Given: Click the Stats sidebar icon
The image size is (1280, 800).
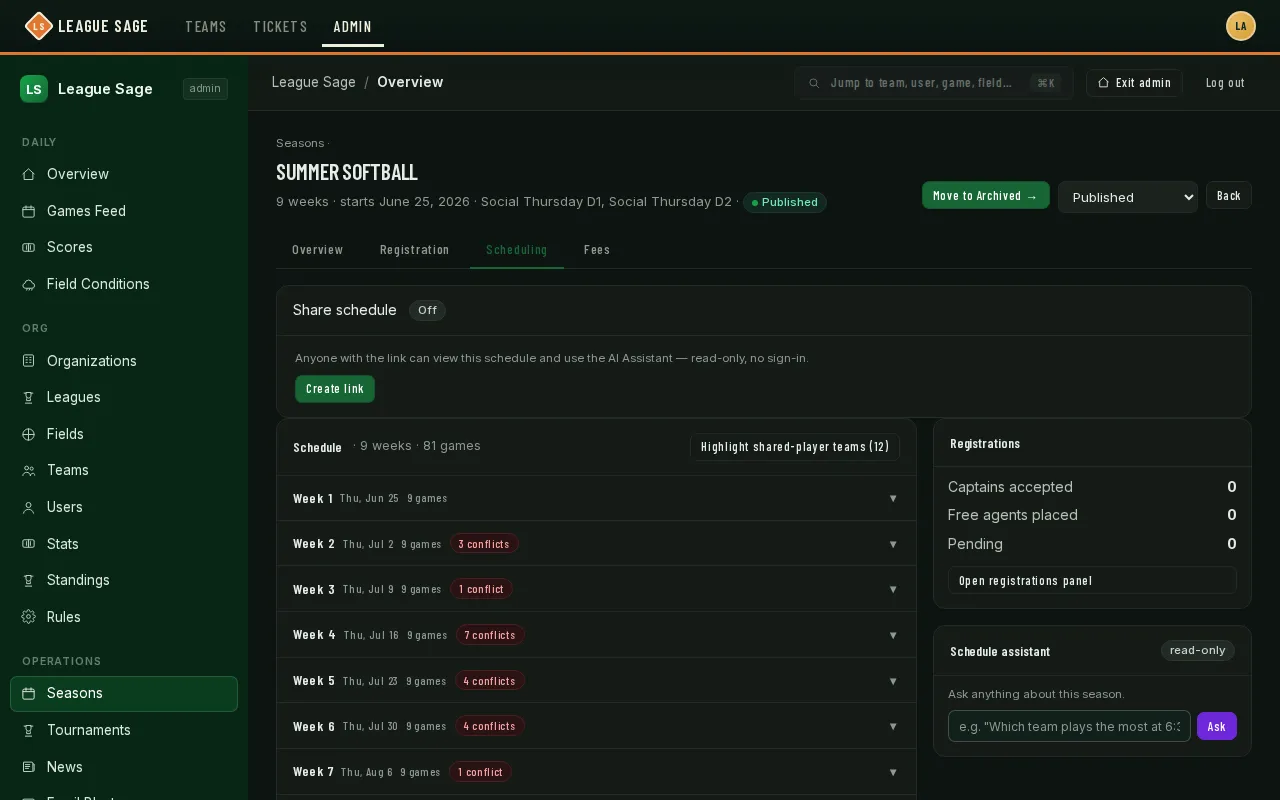Looking at the screenshot, I should (x=29, y=544).
